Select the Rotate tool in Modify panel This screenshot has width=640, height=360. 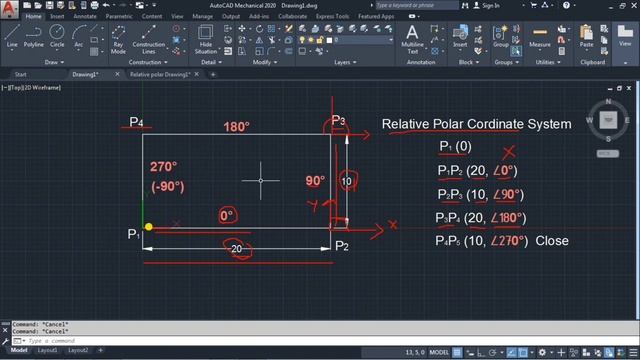coord(259,29)
